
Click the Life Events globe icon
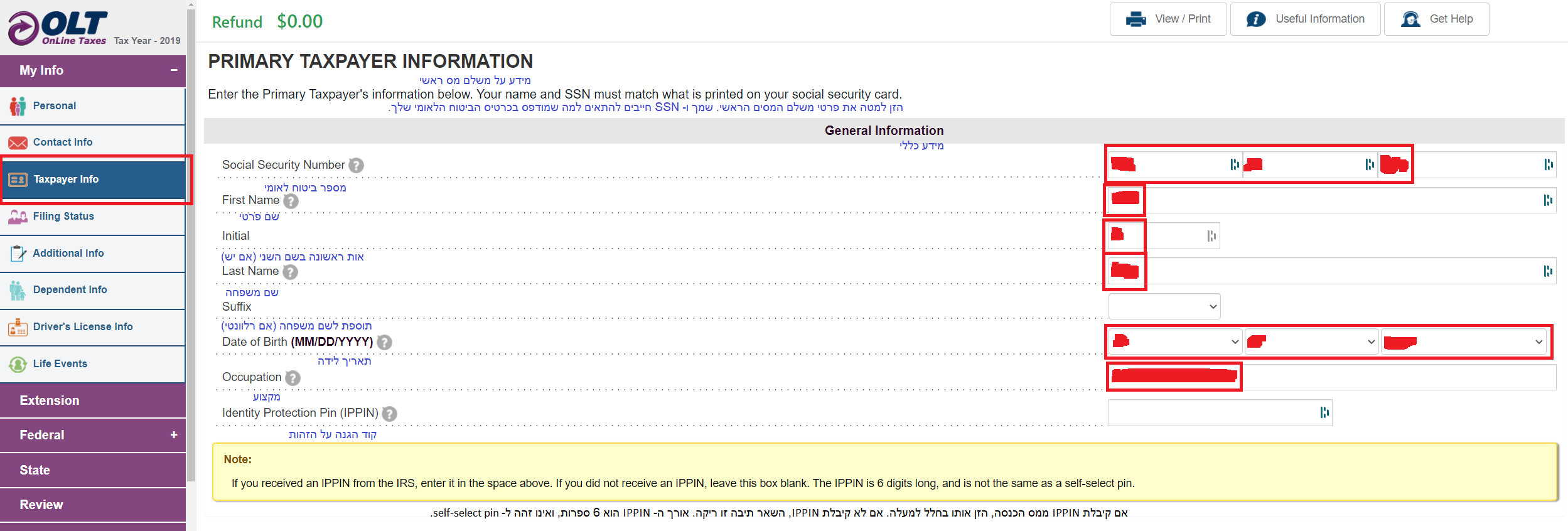18,364
